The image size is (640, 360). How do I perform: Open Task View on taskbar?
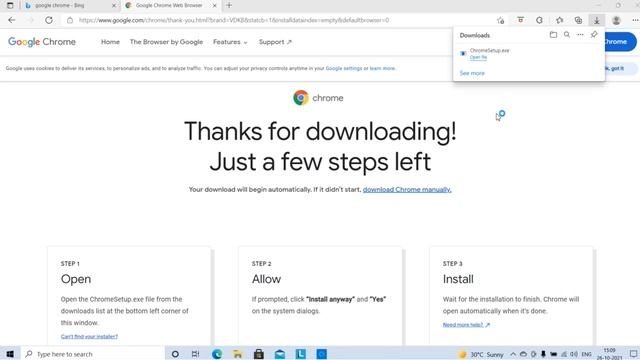(x=196, y=354)
